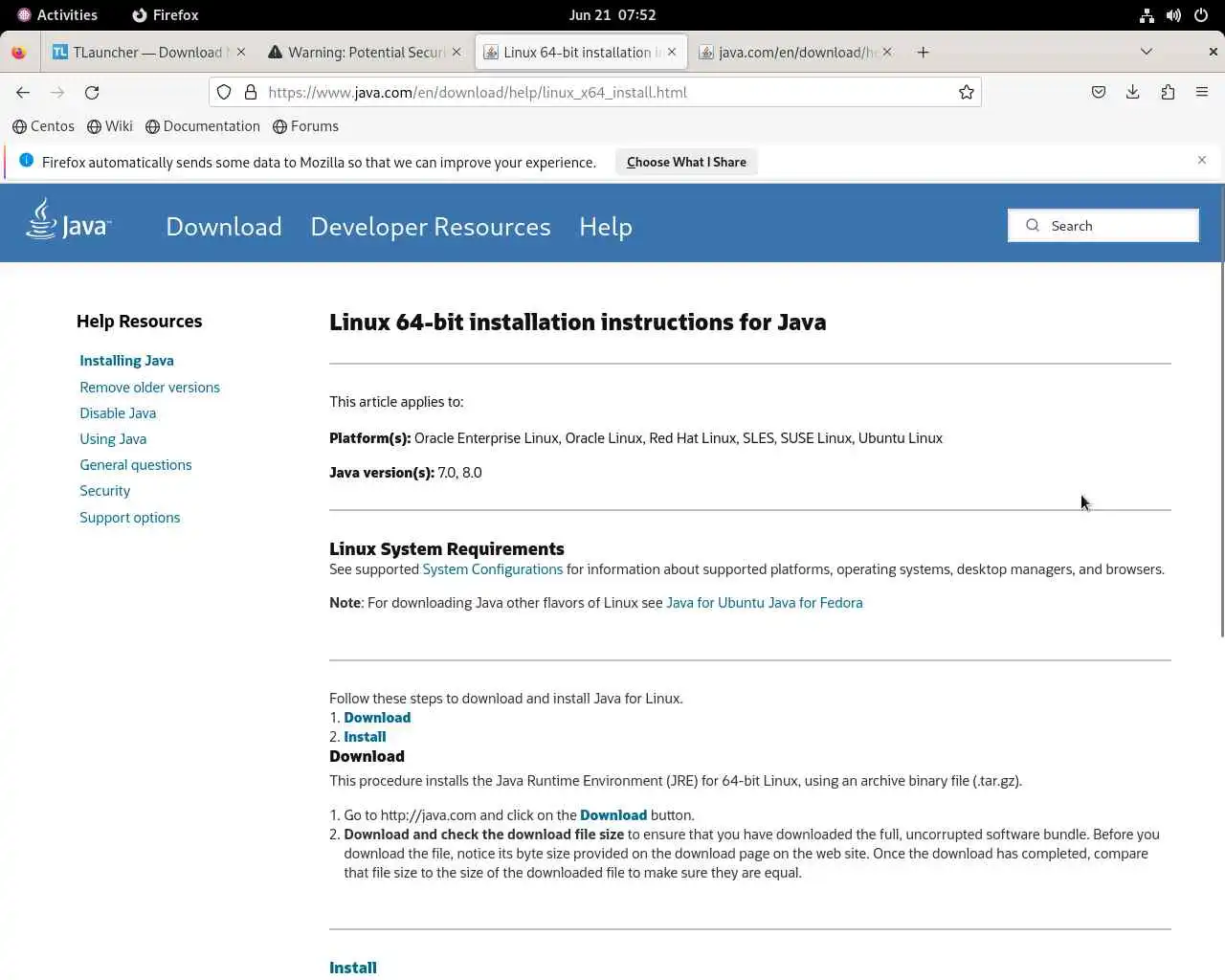Click the info icon in the notification bar
Screen dimensions: 1225x980
point(27,161)
